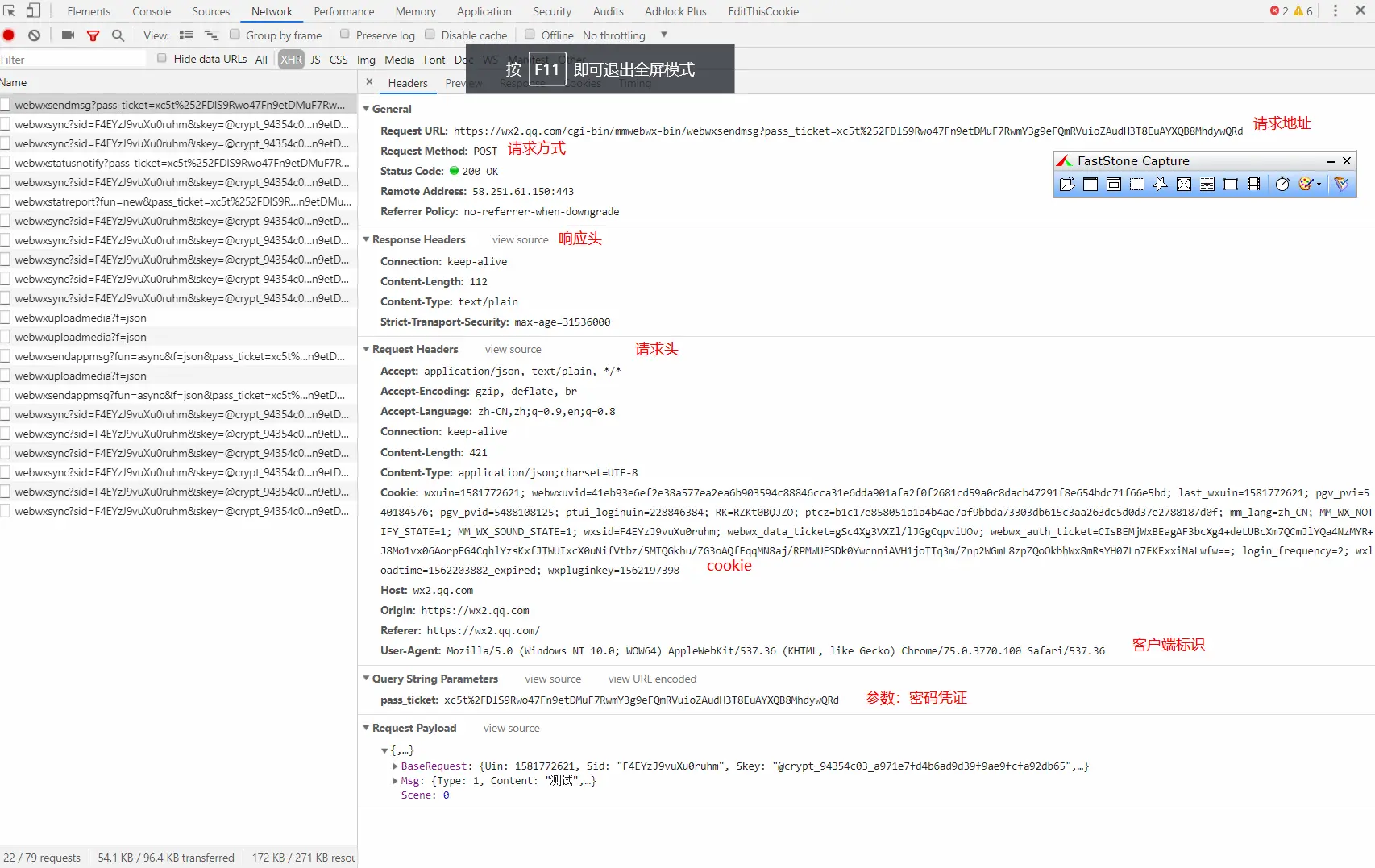
Task: Toggle the red filter funnel icon
Action: coord(93,35)
